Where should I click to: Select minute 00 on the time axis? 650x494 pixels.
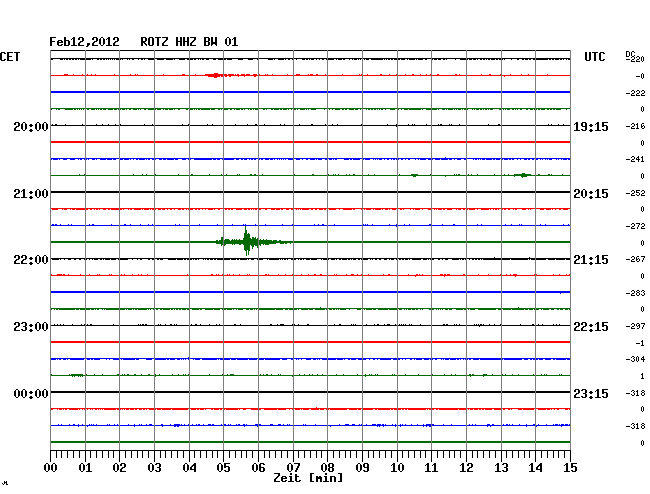(51, 467)
